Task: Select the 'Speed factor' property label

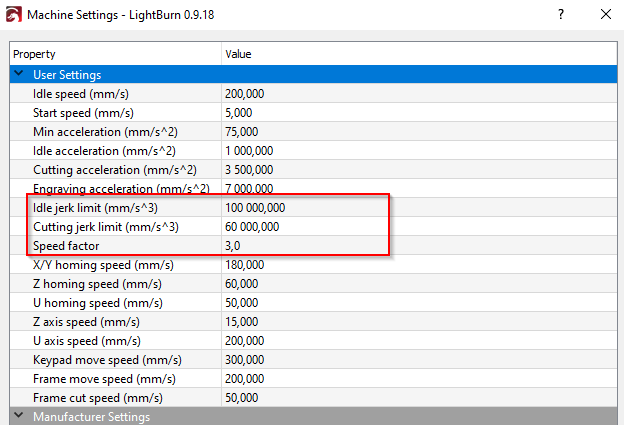Action: pos(66,246)
